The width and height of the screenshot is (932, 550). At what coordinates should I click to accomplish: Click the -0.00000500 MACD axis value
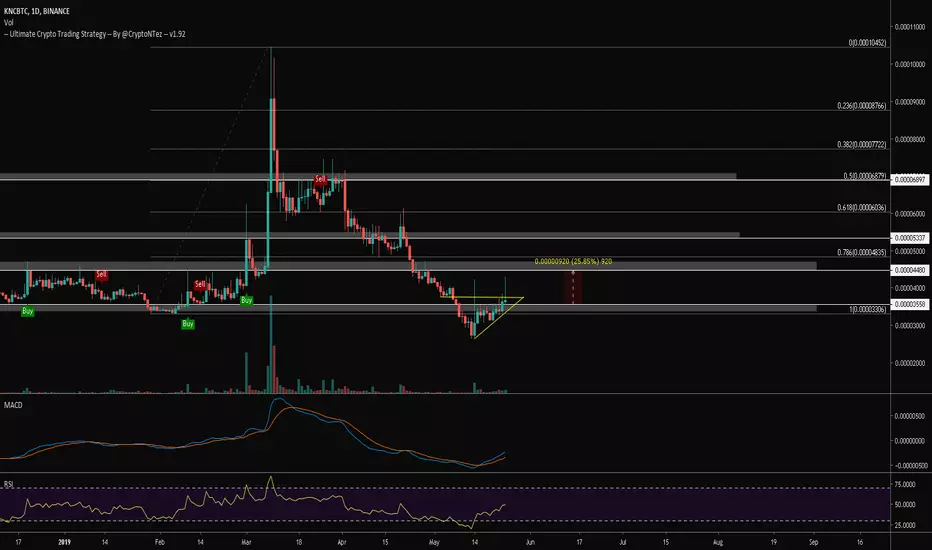(x=909, y=466)
